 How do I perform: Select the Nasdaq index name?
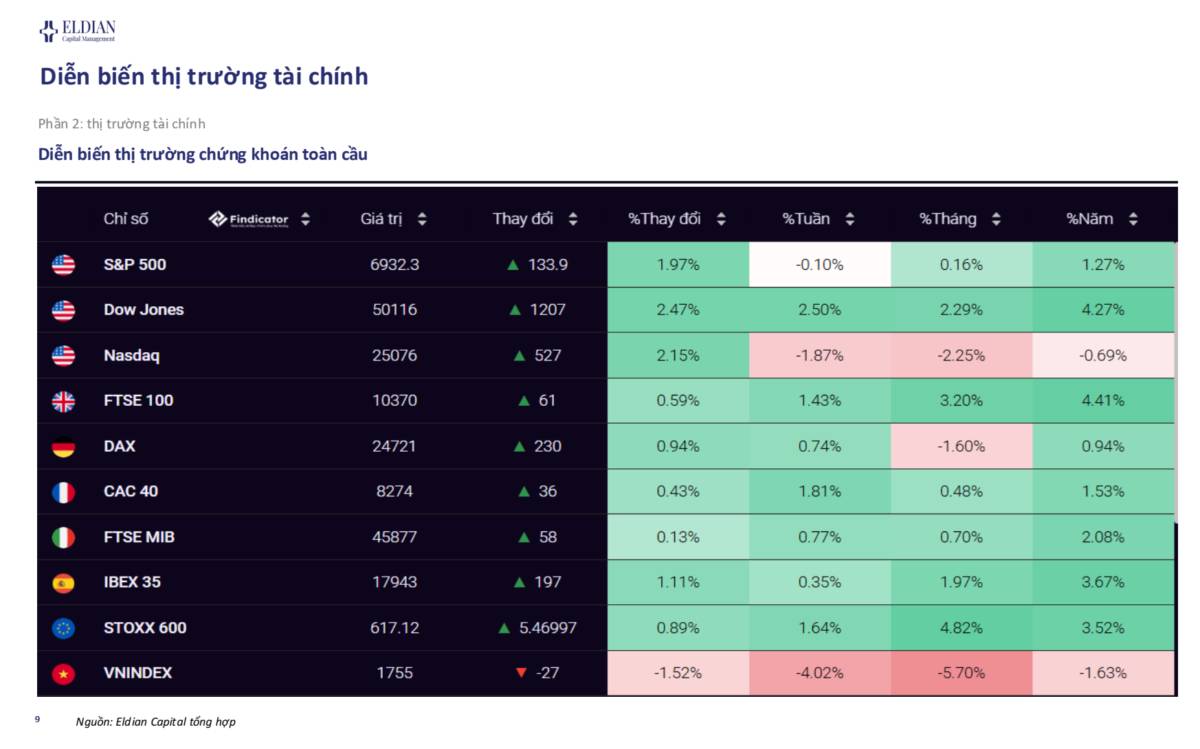(x=131, y=356)
